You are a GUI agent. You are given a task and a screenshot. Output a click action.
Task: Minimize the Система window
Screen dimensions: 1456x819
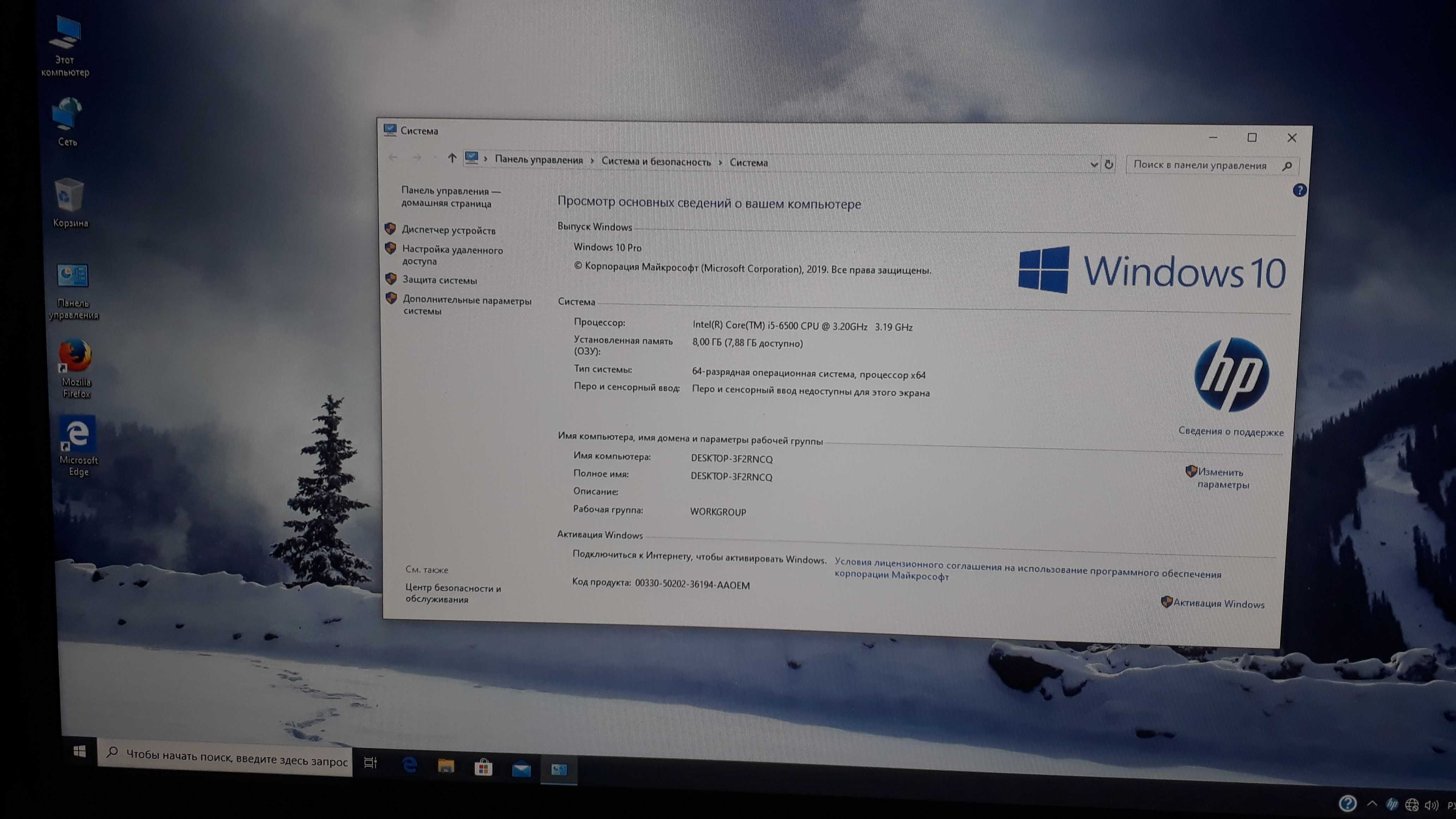[1213, 137]
